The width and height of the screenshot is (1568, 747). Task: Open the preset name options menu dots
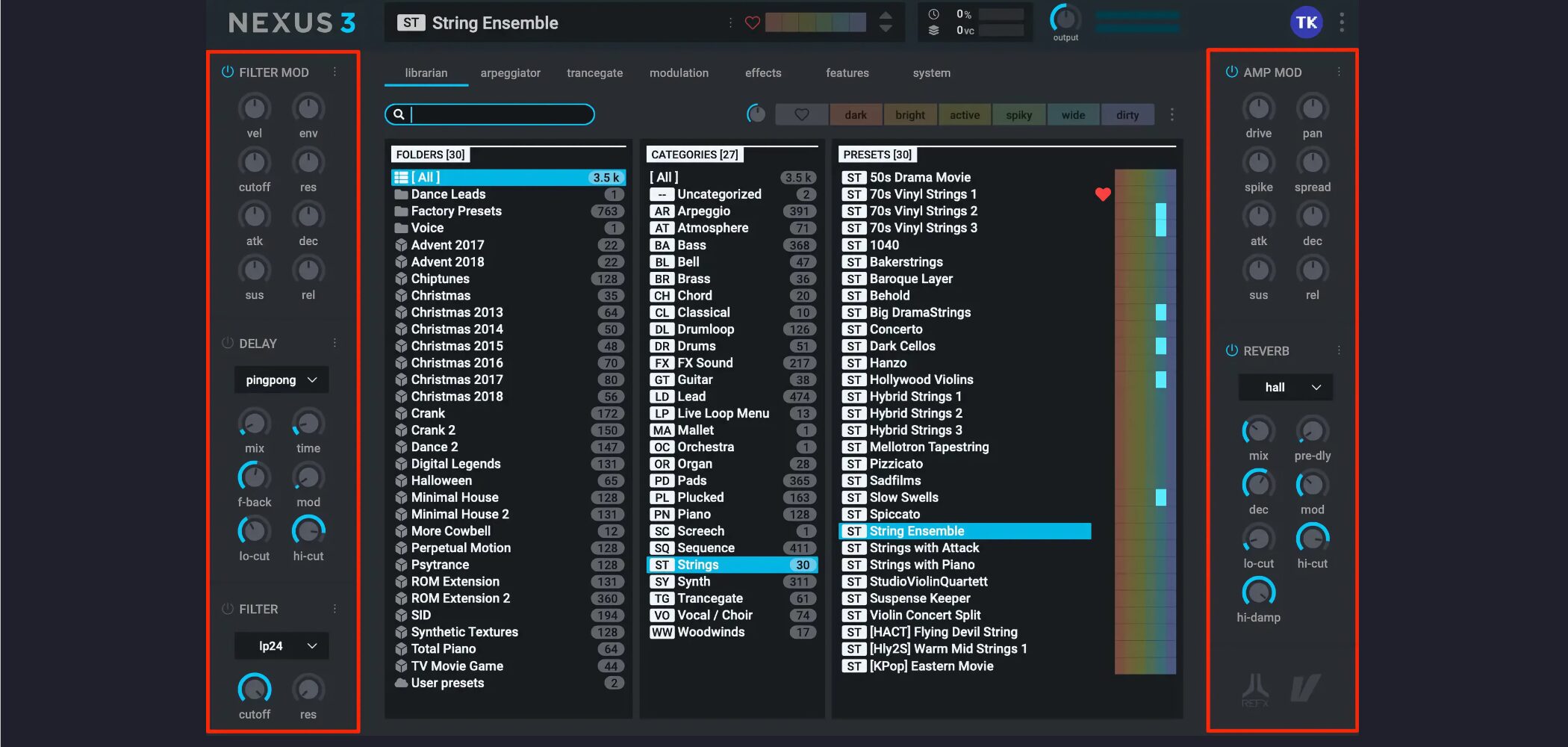coord(730,23)
